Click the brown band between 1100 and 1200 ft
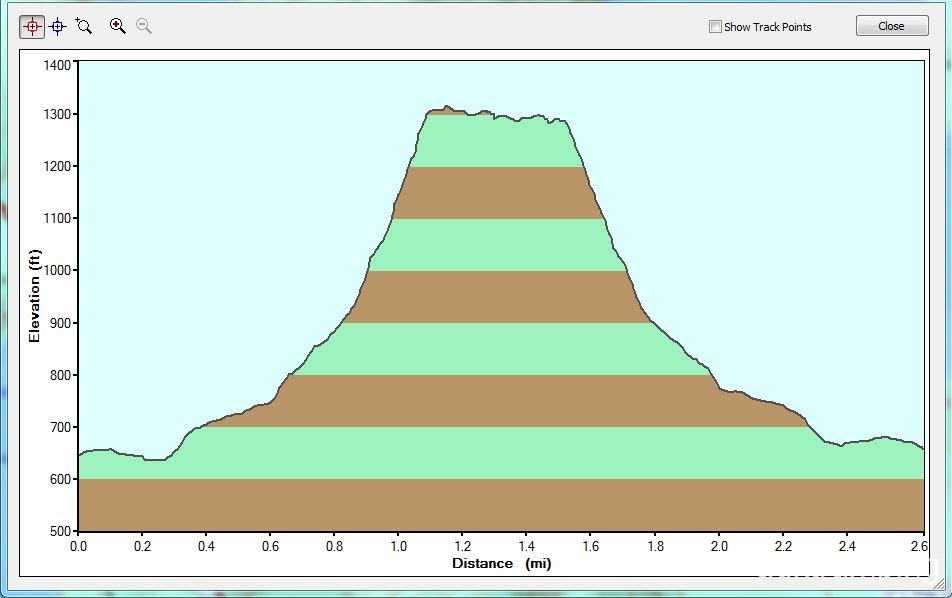Image resolution: width=952 pixels, height=598 pixels. pos(498,193)
